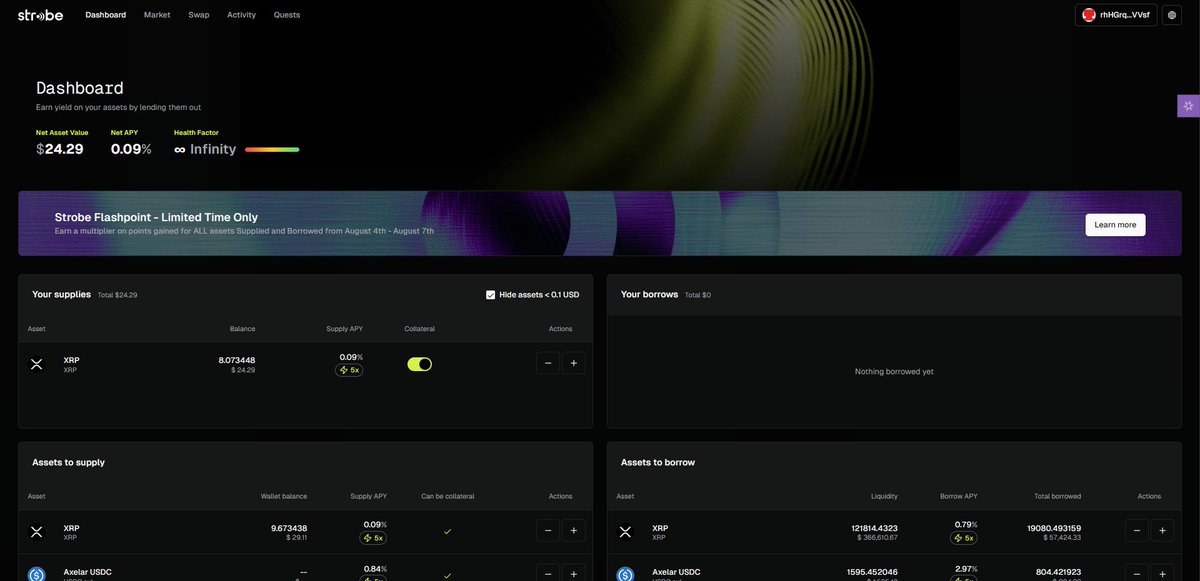Click liquidity value 121814.4323

coord(875,528)
